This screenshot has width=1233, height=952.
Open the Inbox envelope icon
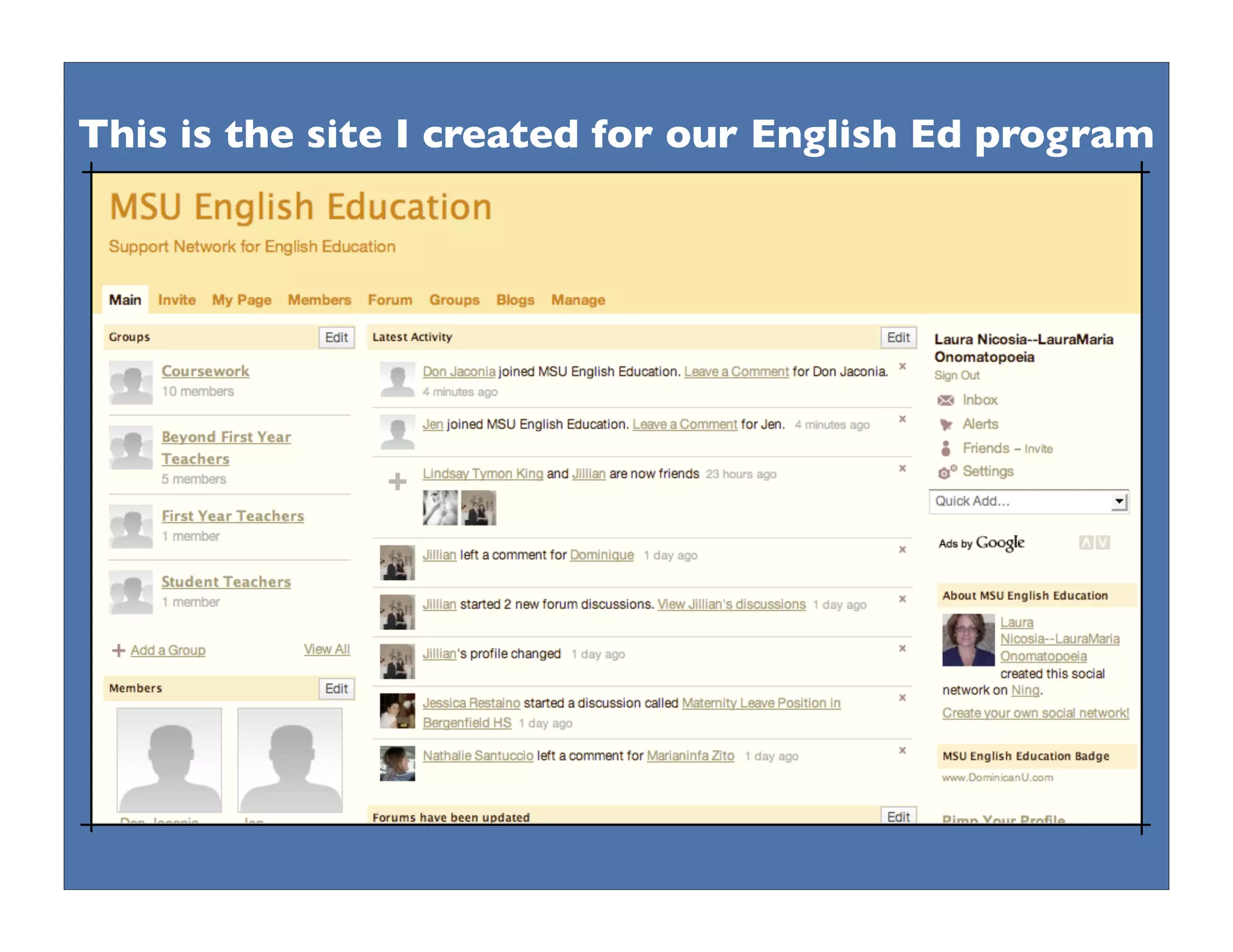946,401
